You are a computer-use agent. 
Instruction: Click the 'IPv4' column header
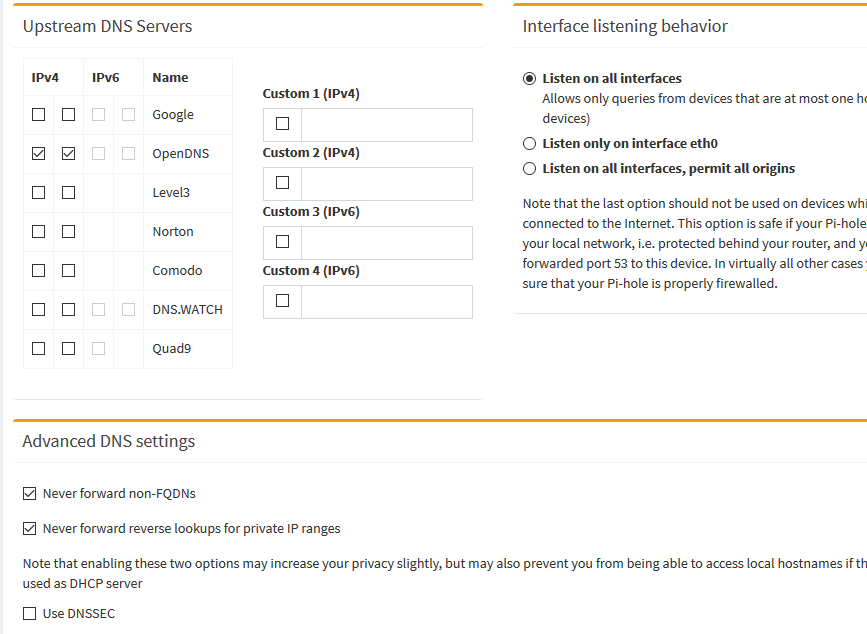[x=45, y=77]
